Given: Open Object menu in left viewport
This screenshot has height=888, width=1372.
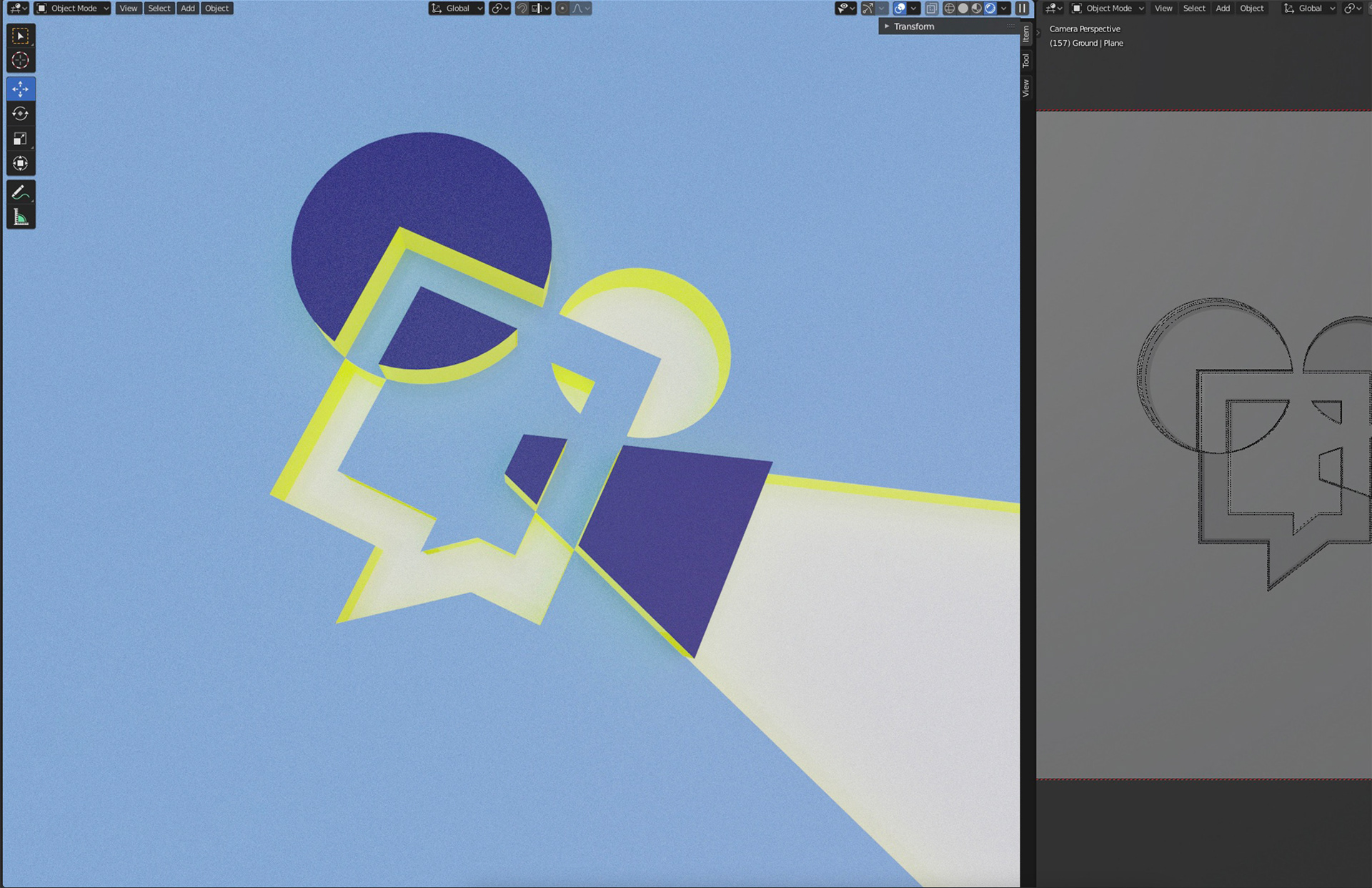Looking at the screenshot, I should pyautogui.click(x=217, y=9).
